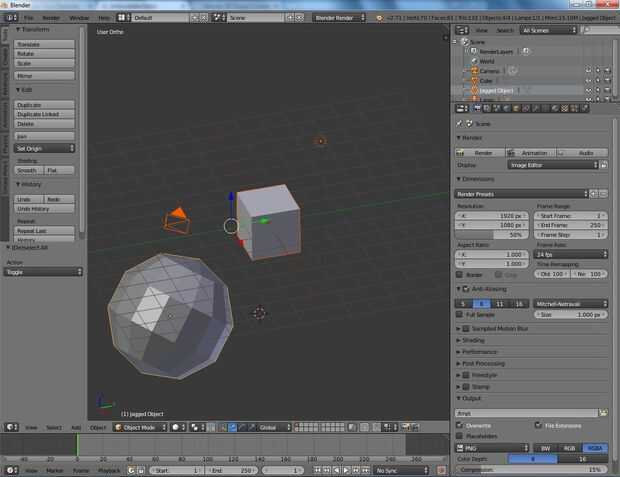Viewport: 620px width, 477px height.
Task: Jump to the start frame in the timeline
Action: (x=318, y=470)
